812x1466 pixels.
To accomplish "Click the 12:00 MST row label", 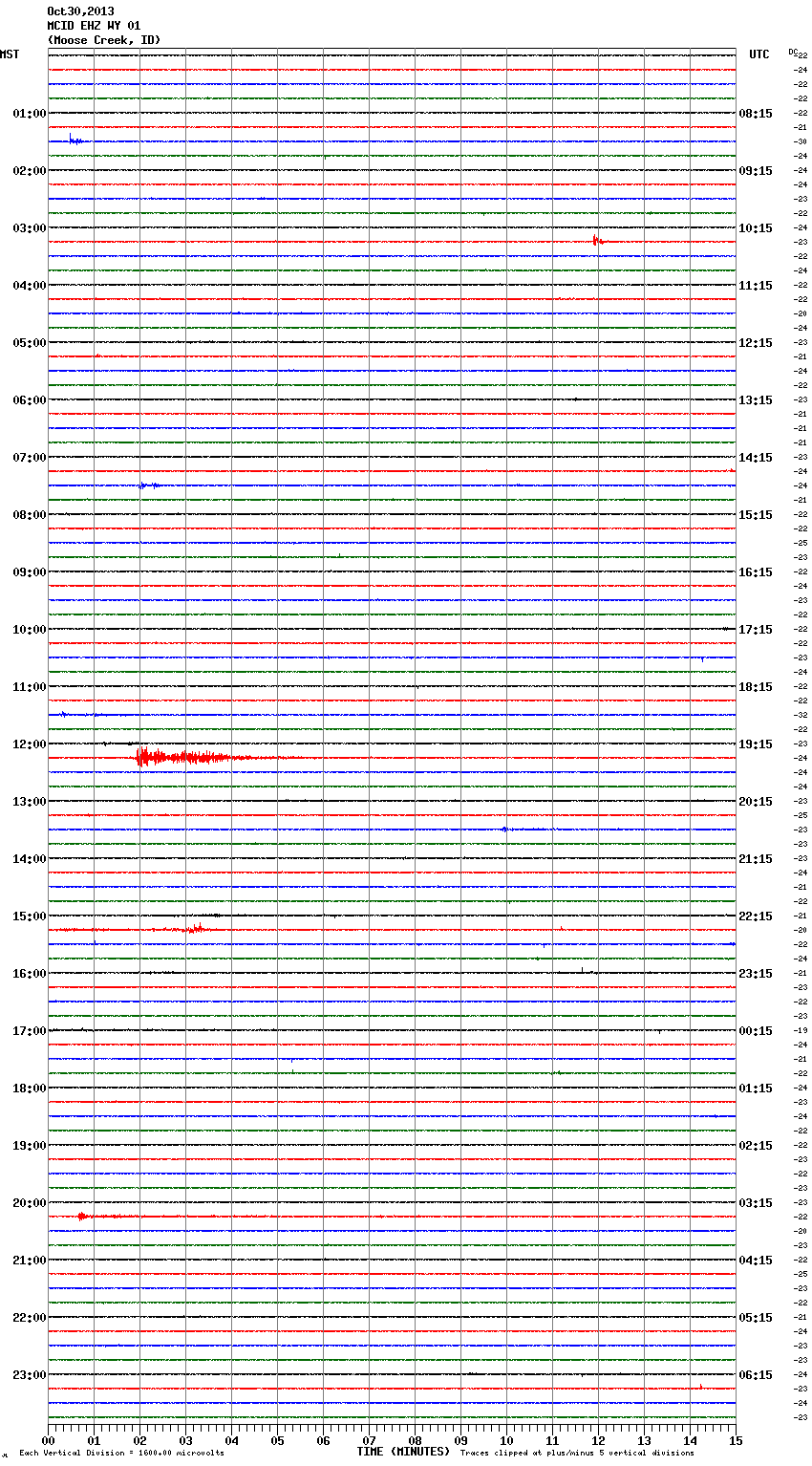I will [x=30, y=744].
